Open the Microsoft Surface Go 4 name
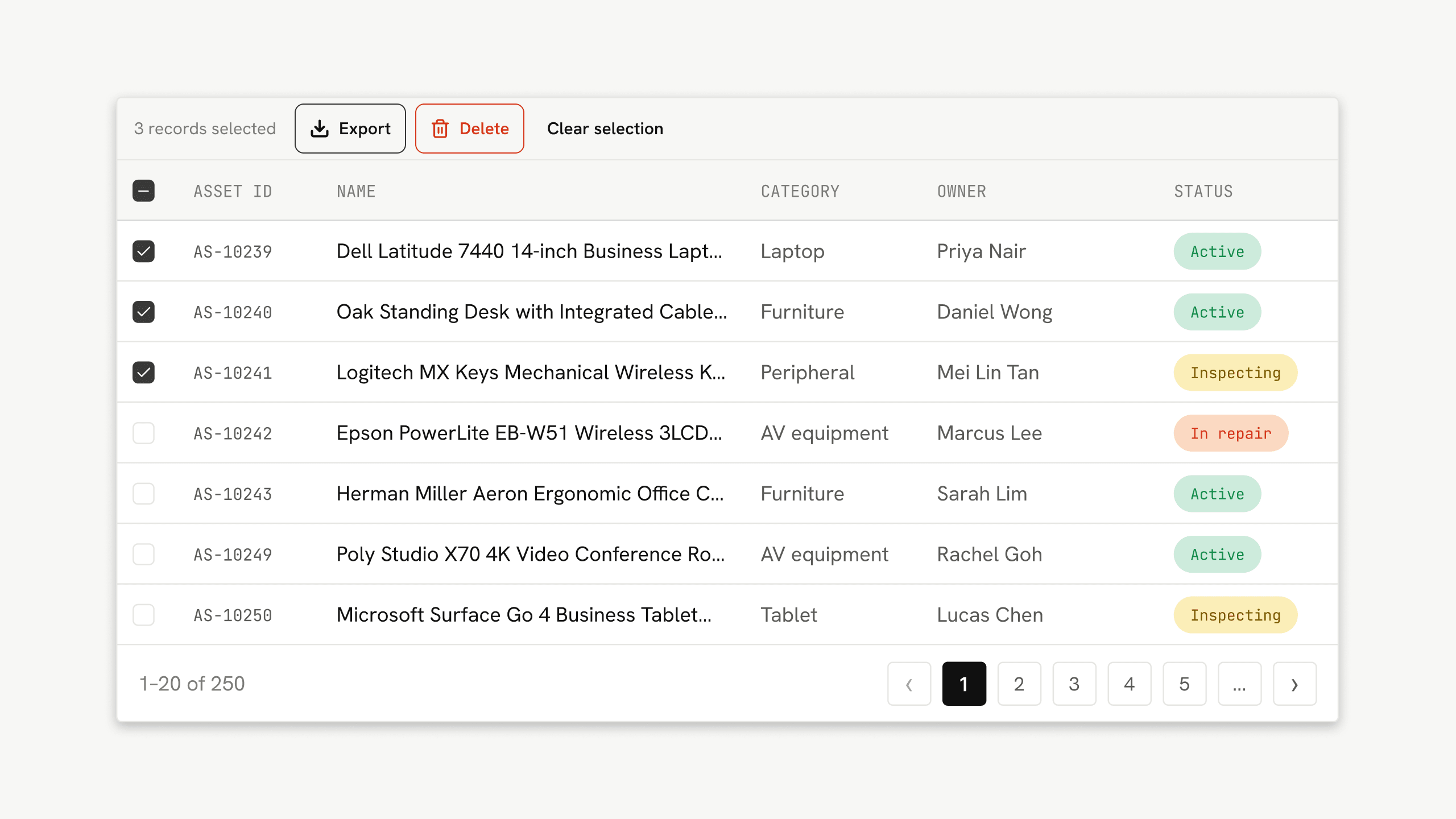Viewport: 1456px width, 819px height. (x=524, y=615)
